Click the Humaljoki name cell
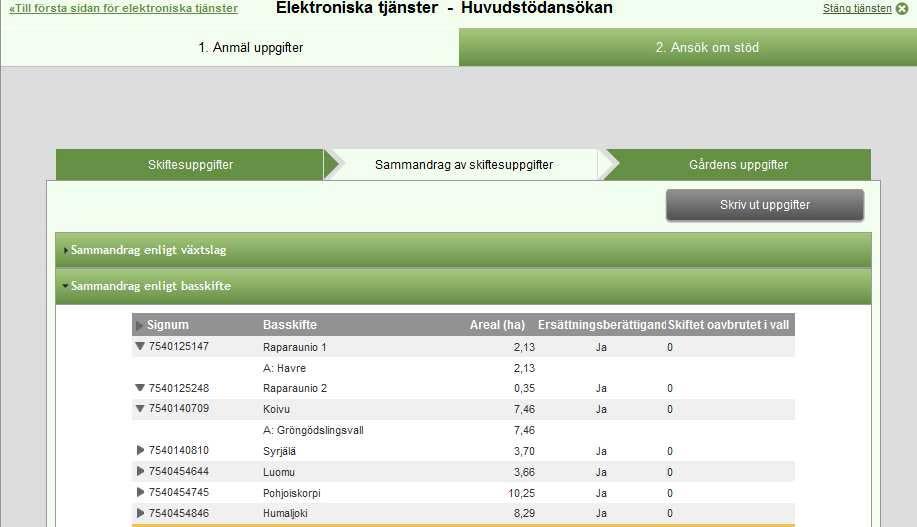Viewport: 917px width, 527px height. click(x=285, y=514)
